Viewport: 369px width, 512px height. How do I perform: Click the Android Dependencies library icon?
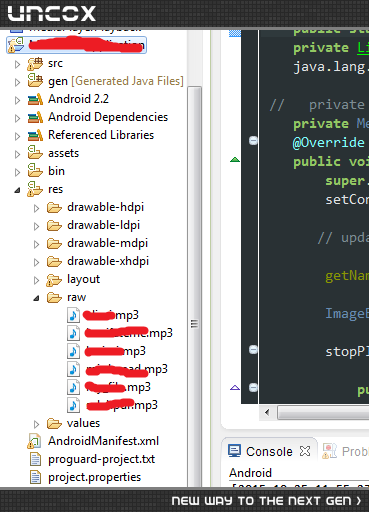pos(35,117)
